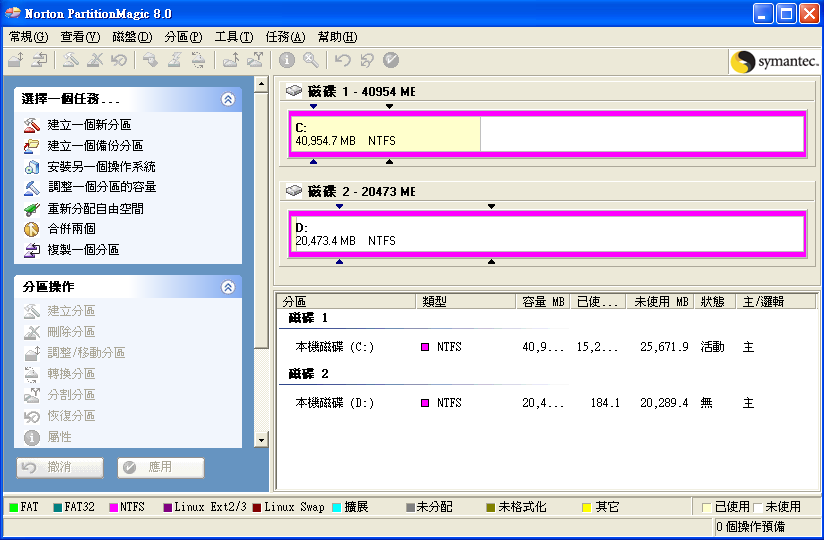Click the Resize/Move partition toolbar icon

[x=16, y=60]
